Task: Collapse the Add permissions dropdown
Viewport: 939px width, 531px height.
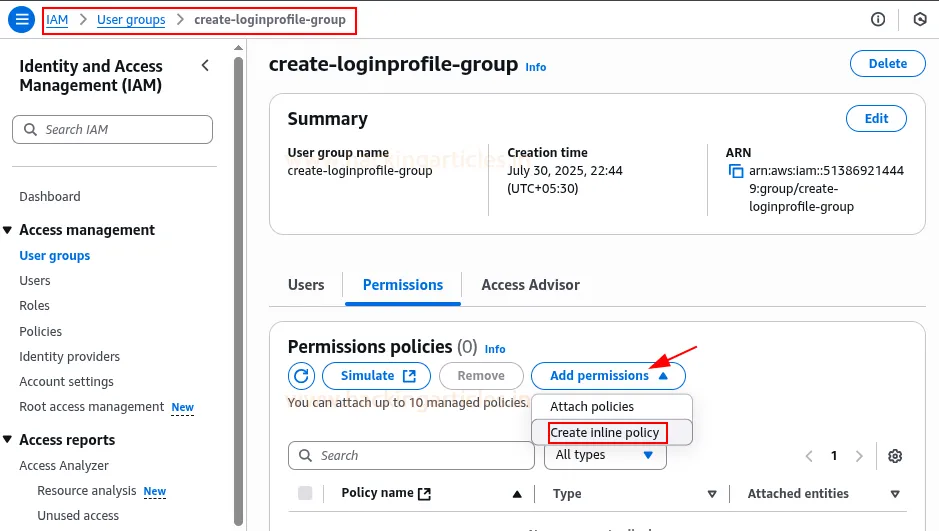Action: (608, 376)
